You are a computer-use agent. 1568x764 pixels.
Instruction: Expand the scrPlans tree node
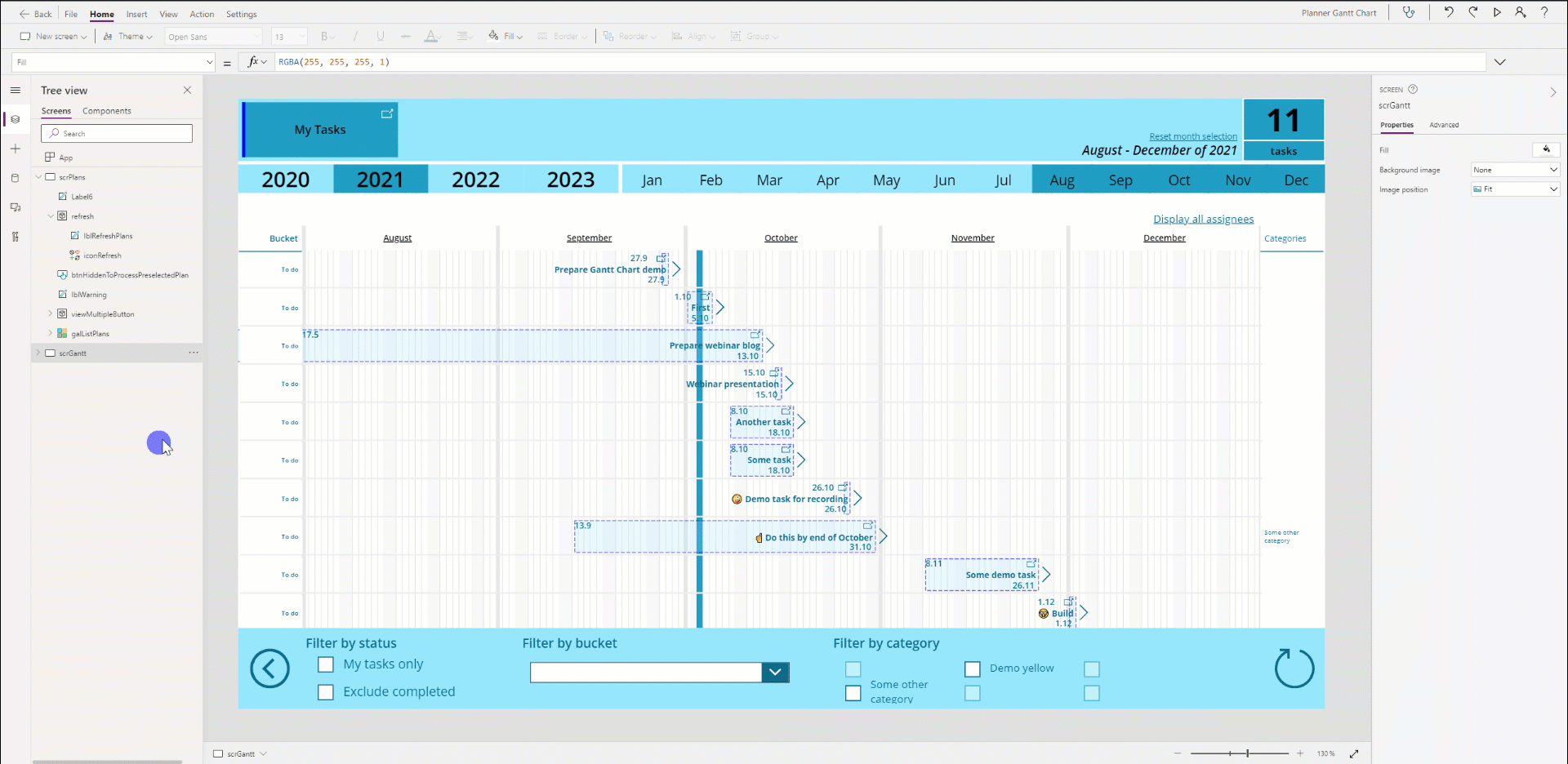[38, 177]
